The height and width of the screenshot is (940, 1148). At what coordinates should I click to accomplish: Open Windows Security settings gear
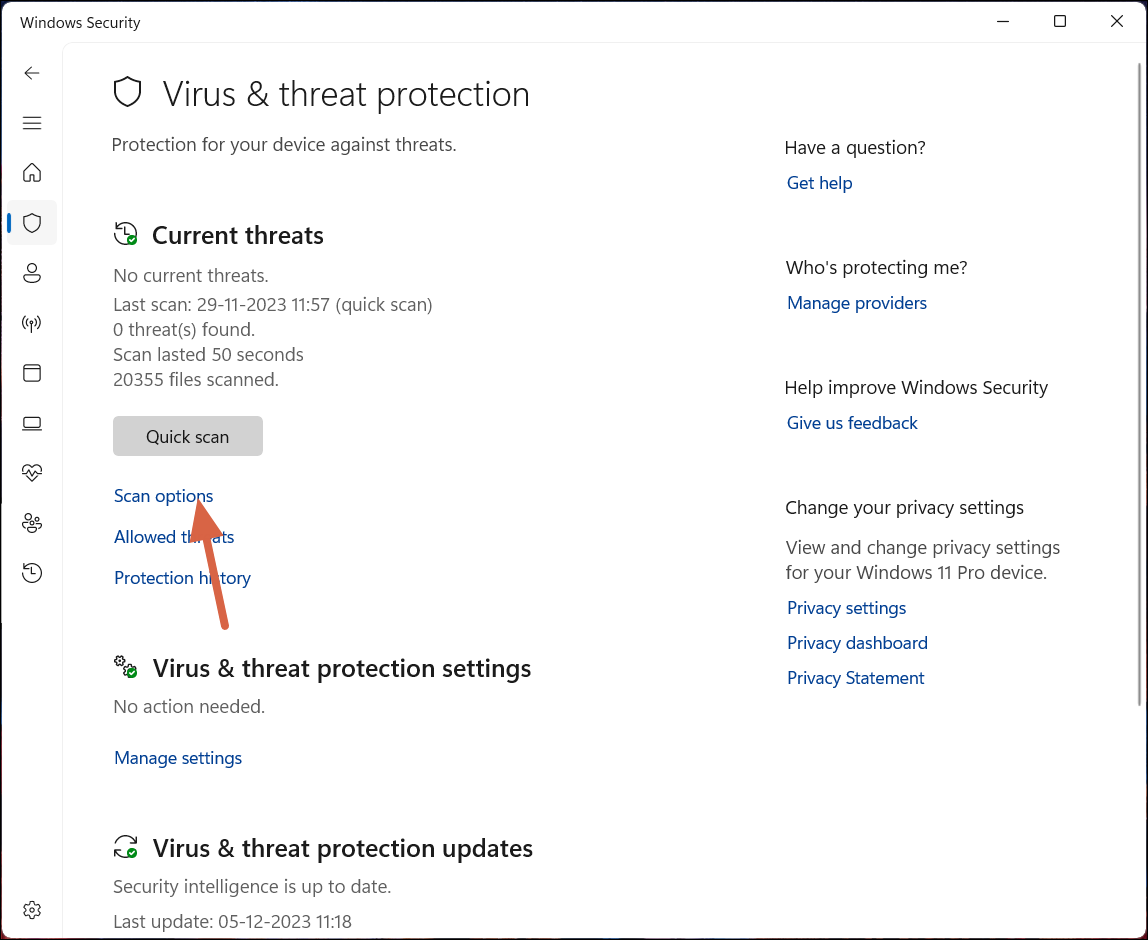(31, 910)
